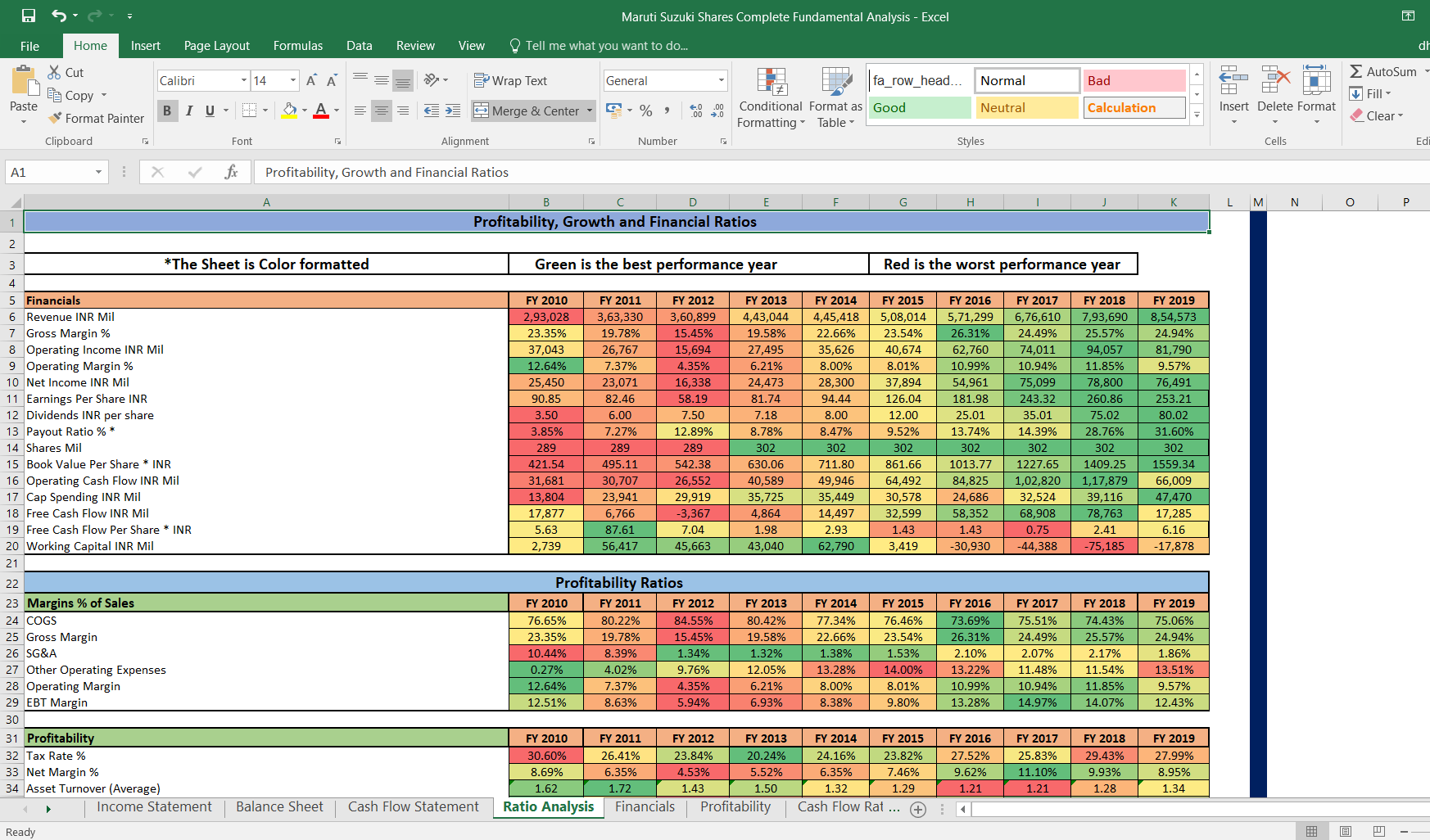Expand the Name Box dropdown arrow
1430x840 pixels.
pyautogui.click(x=98, y=172)
